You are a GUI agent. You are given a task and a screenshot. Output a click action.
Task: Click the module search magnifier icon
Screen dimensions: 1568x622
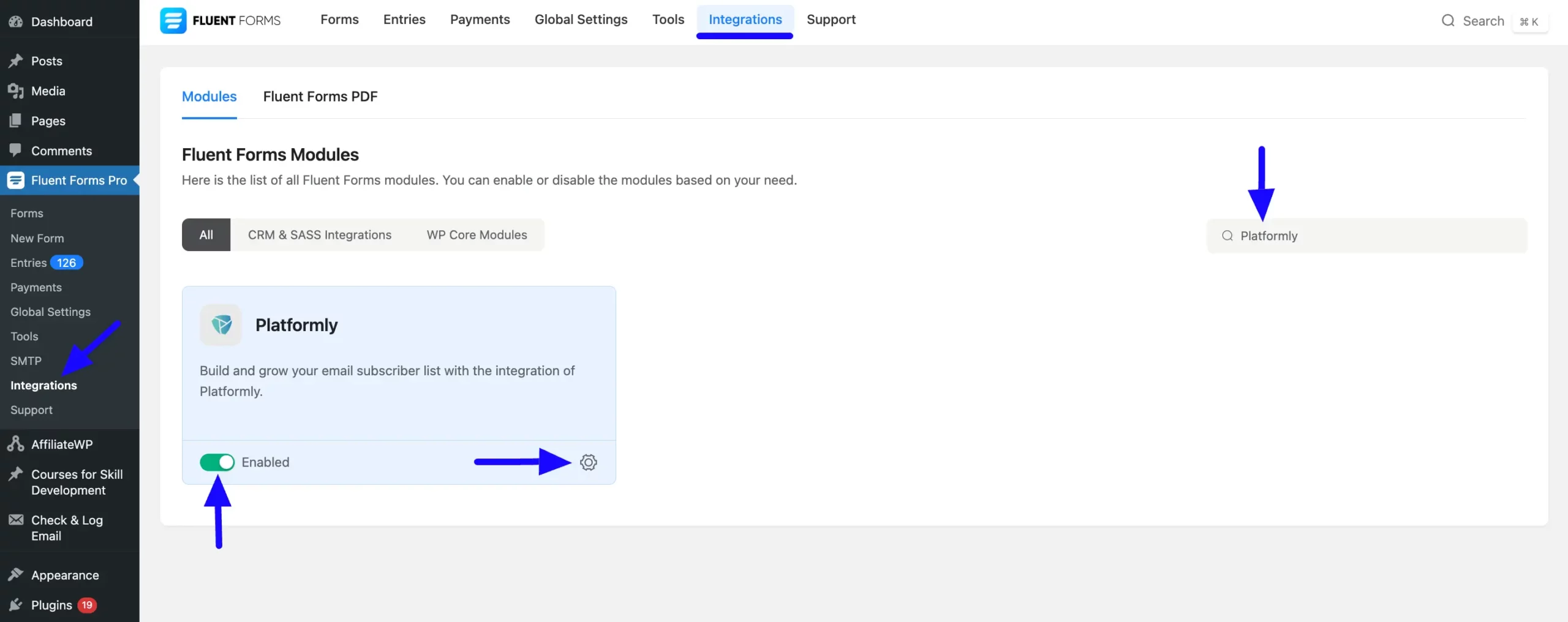pos(1227,236)
